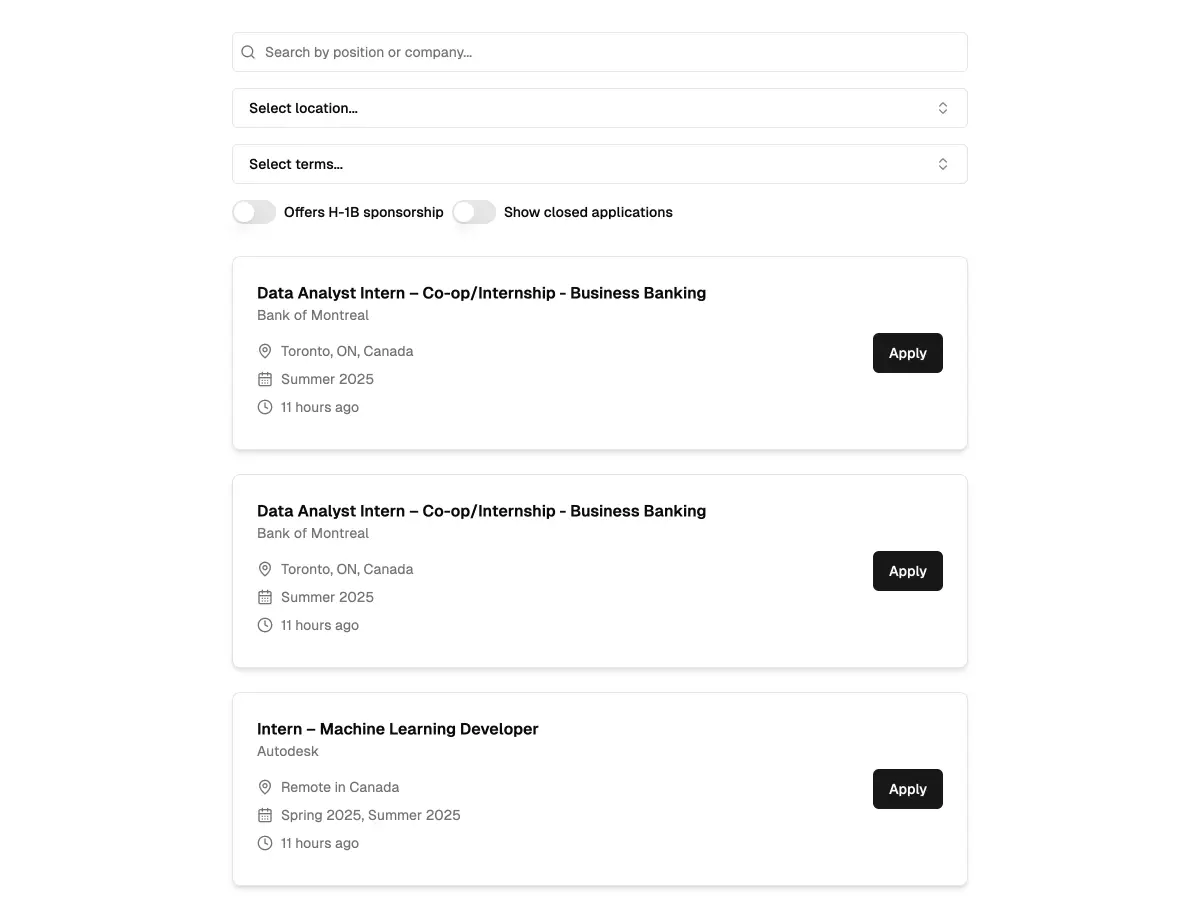Click calendar icon next to Spring 2025, Summer 2025
1200x909 pixels.
tap(265, 815)
